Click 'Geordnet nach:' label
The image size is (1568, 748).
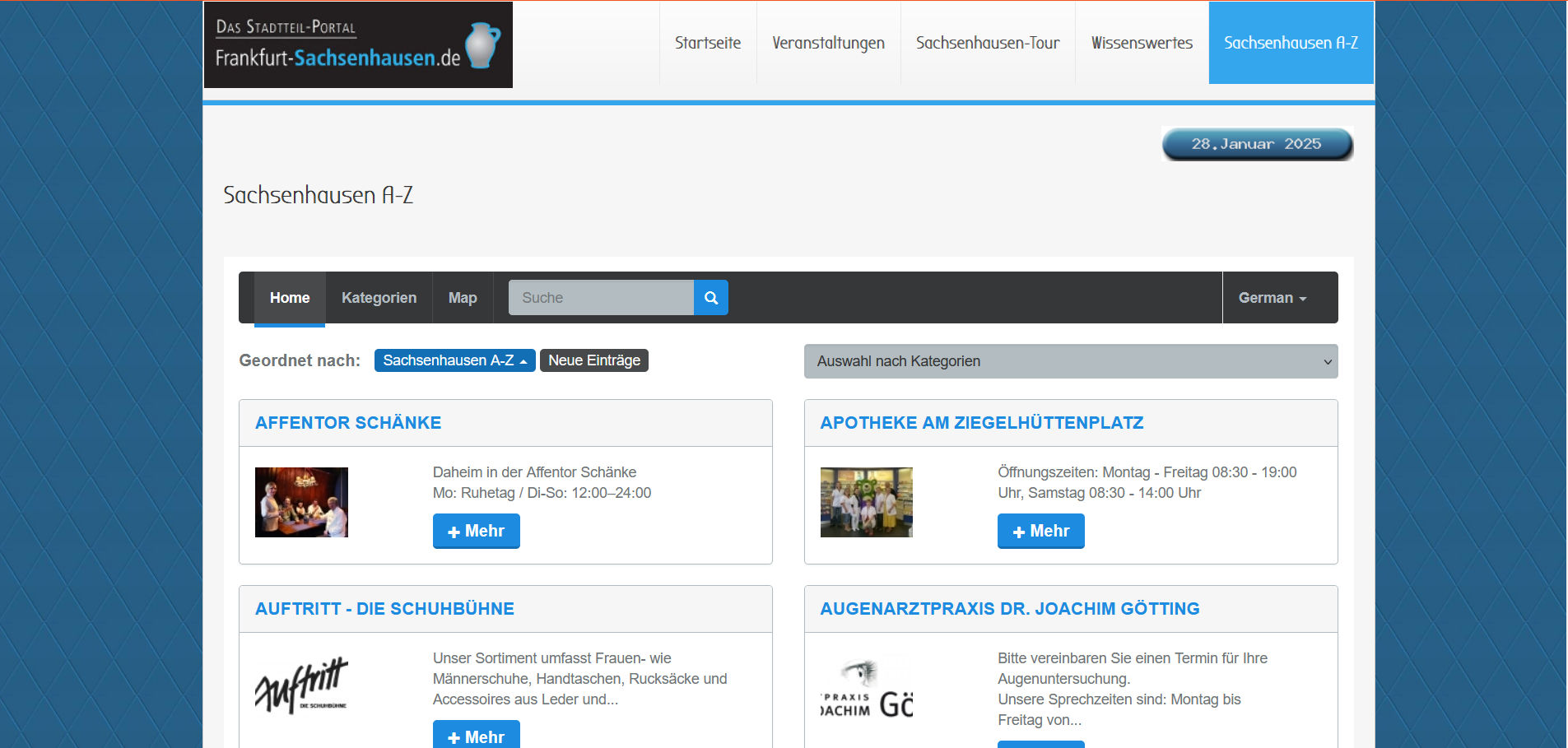point(300,360)
